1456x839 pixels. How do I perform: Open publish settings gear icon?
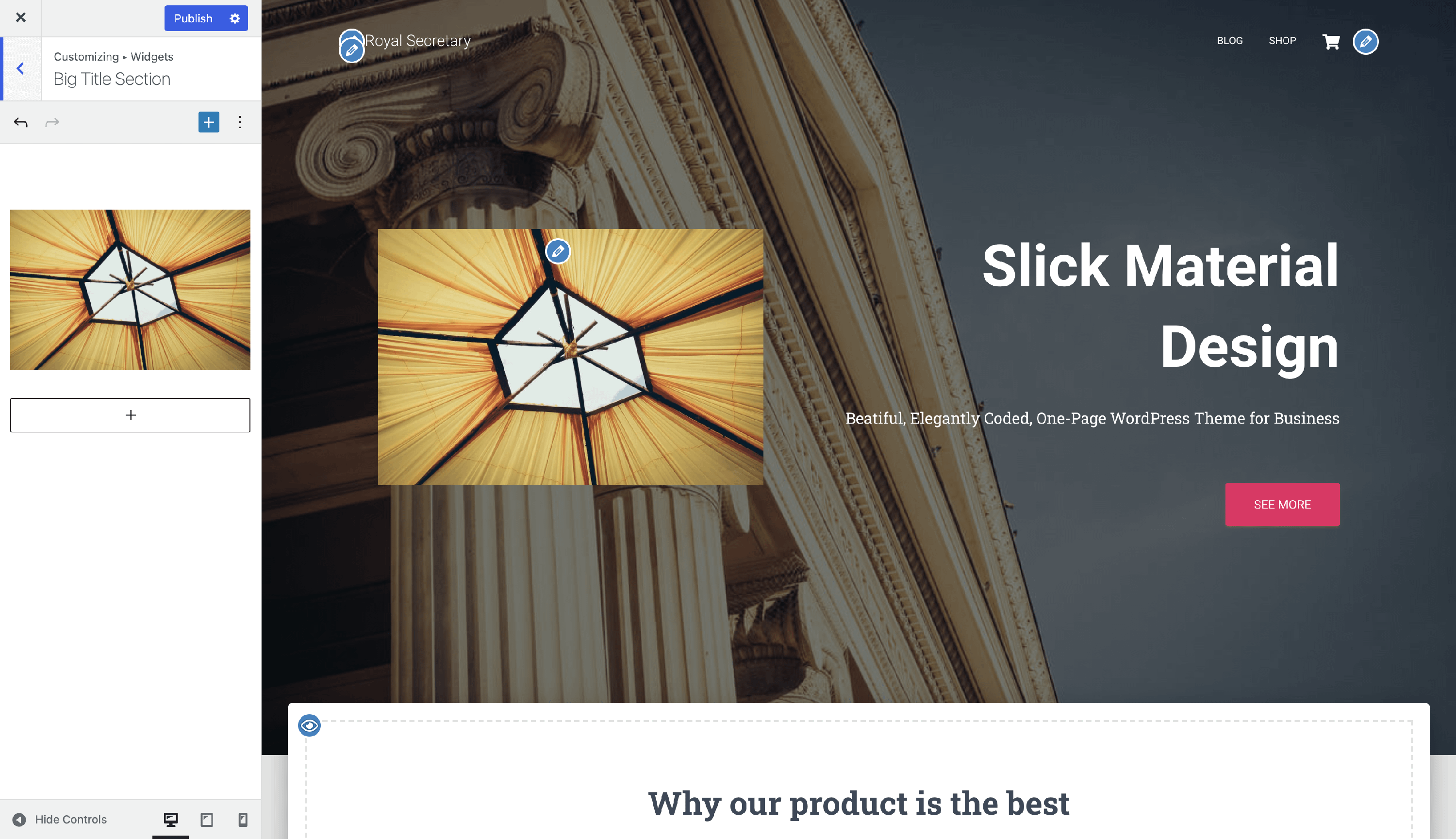[234, 18]
